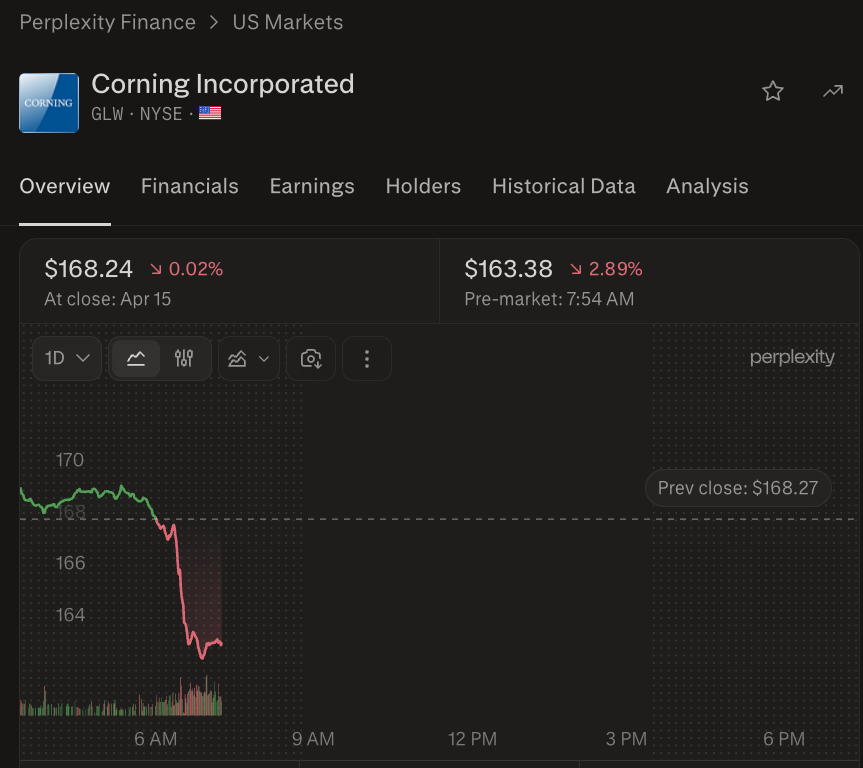Select the Analysis tab
The image size is (863, 768).
(x=707, y=186)
